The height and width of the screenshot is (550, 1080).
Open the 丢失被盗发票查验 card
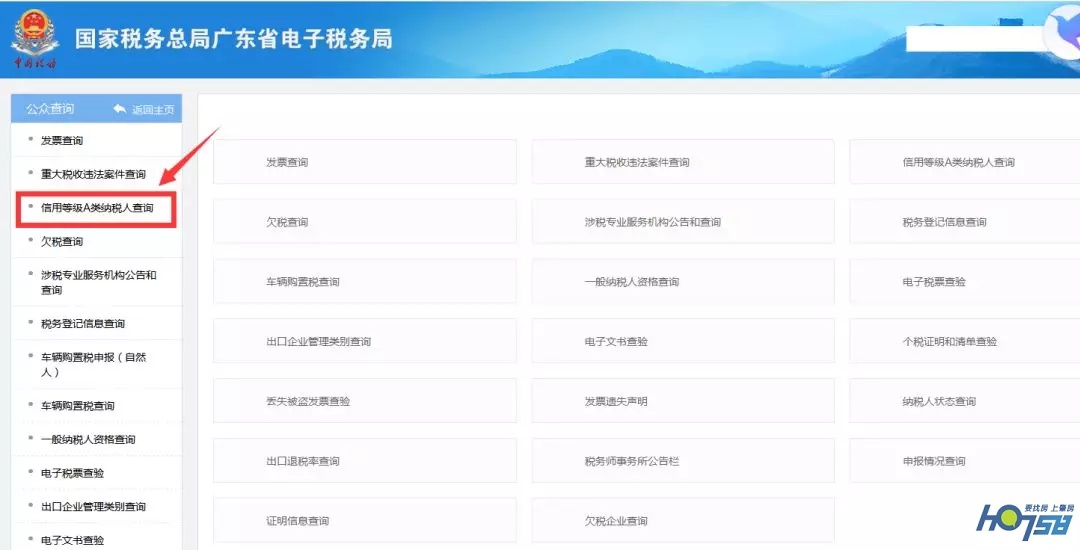364,401
